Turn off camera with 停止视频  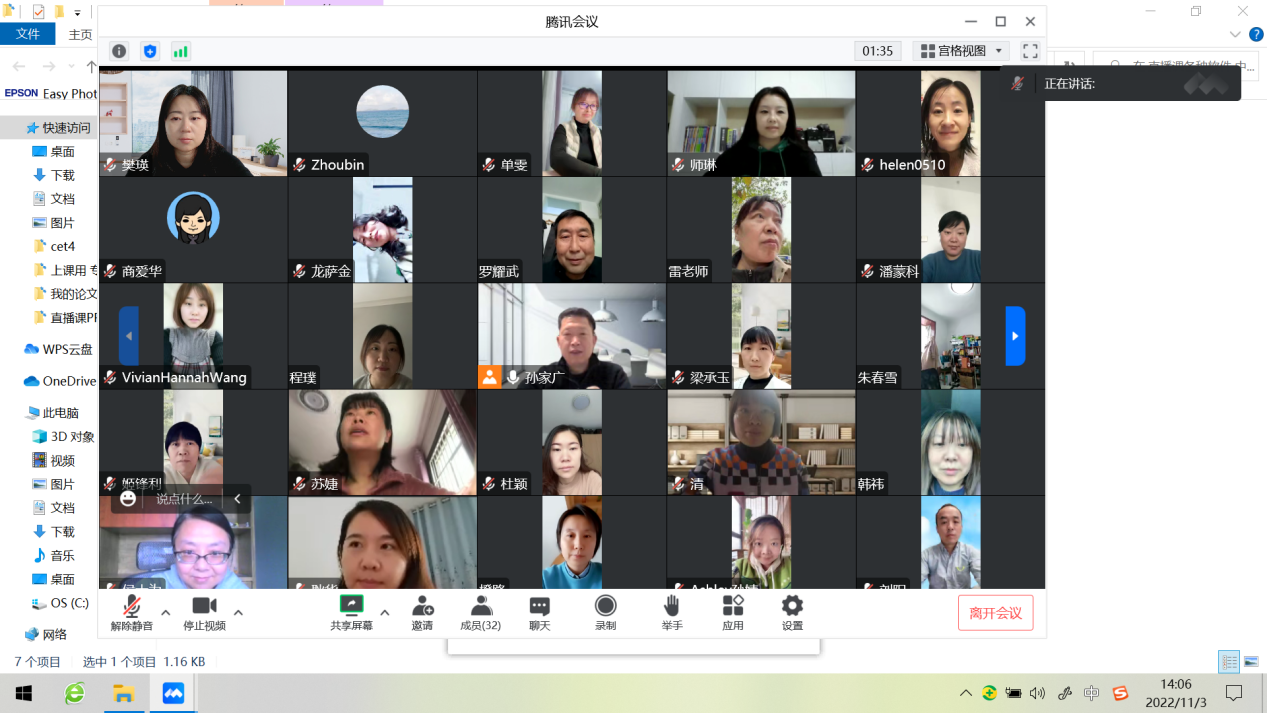(204, 613)
